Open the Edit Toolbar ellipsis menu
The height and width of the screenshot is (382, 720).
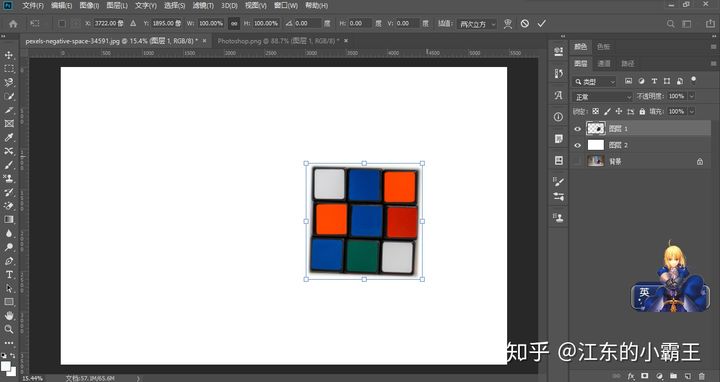point(9,343)
